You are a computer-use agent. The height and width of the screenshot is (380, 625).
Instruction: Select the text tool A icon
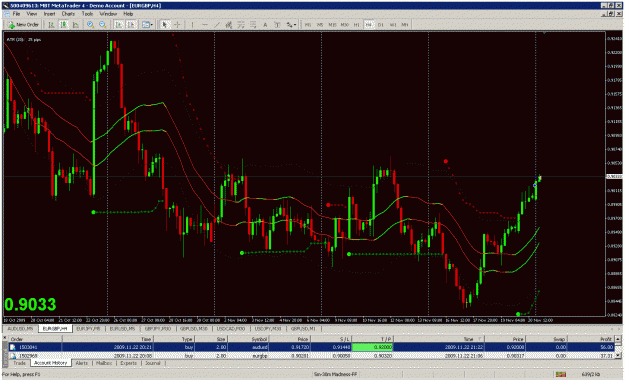click(265, 25)
